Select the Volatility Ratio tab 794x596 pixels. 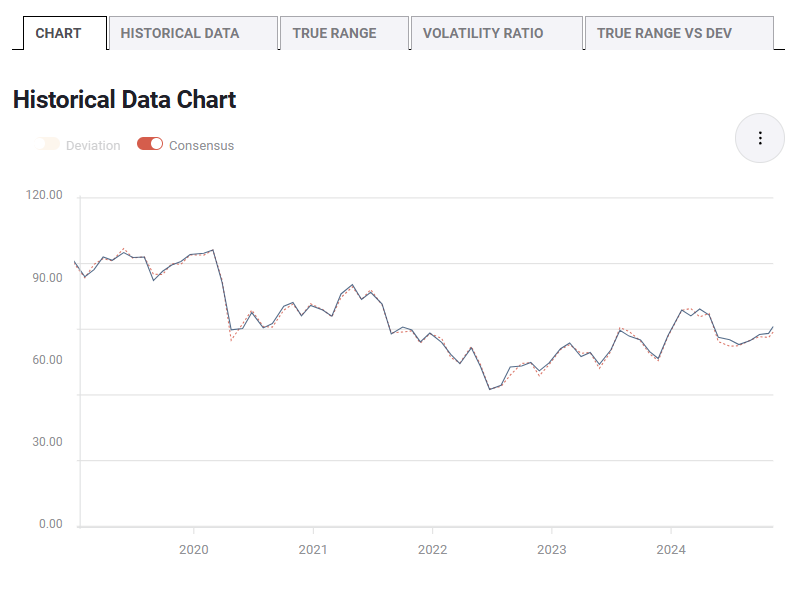pyautogui.click(x=483, y=33)
